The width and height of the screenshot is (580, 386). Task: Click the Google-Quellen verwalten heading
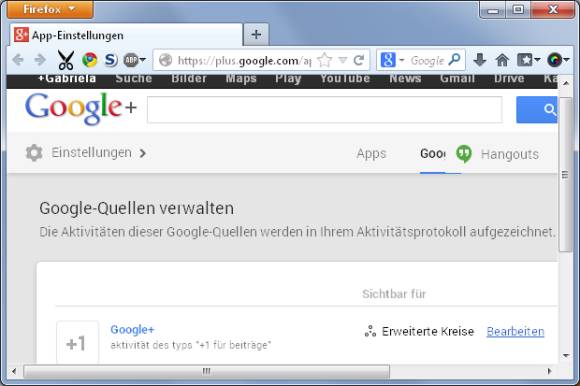(x=136, y=209)
